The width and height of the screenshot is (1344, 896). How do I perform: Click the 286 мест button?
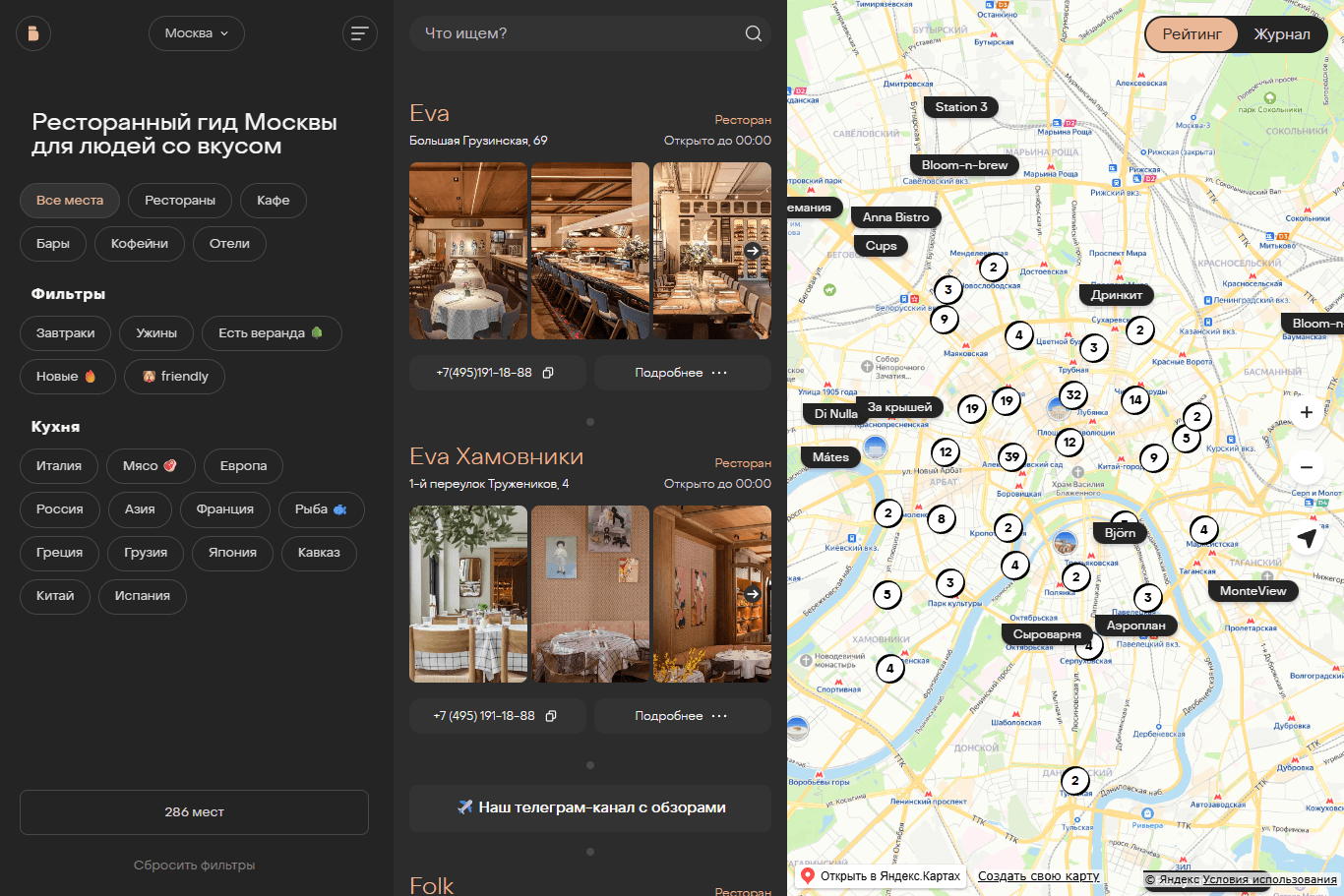coord(194,812)
